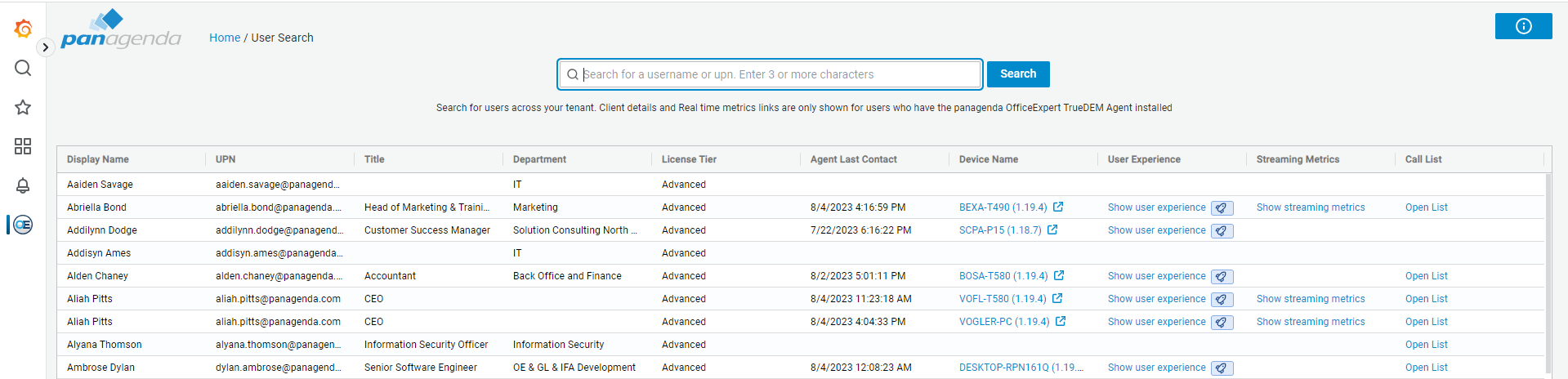Click the Agent Last Contact column header

(853, 159)
